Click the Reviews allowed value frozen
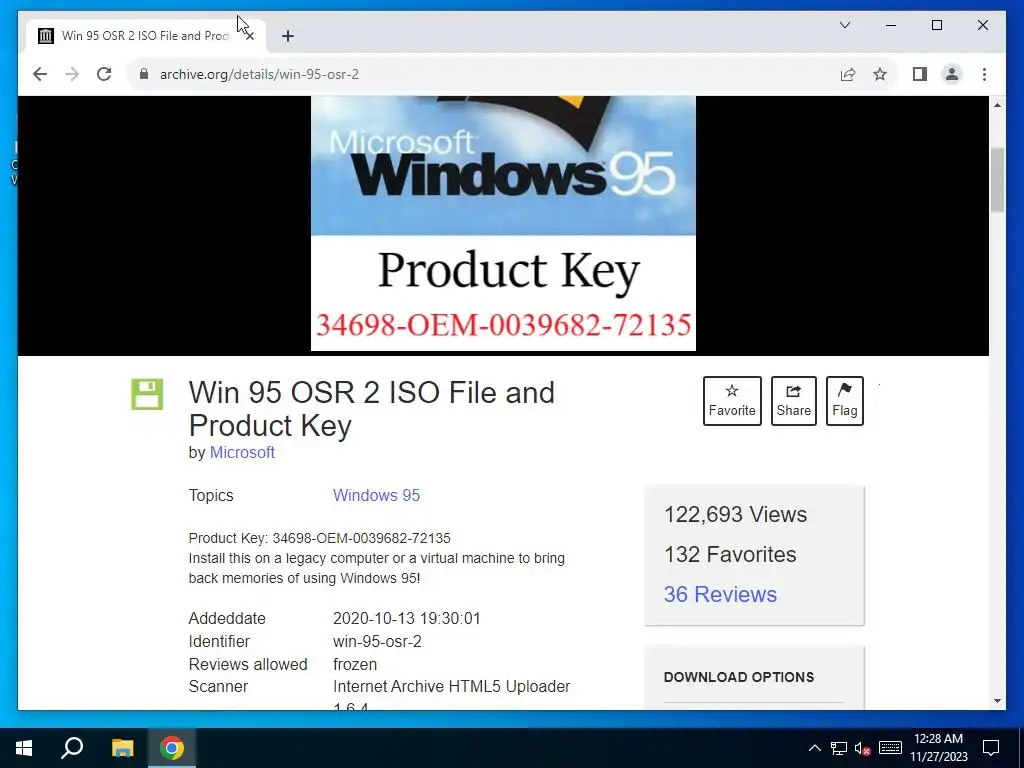This screenshot has height=768, width=1024. [355, 664]
